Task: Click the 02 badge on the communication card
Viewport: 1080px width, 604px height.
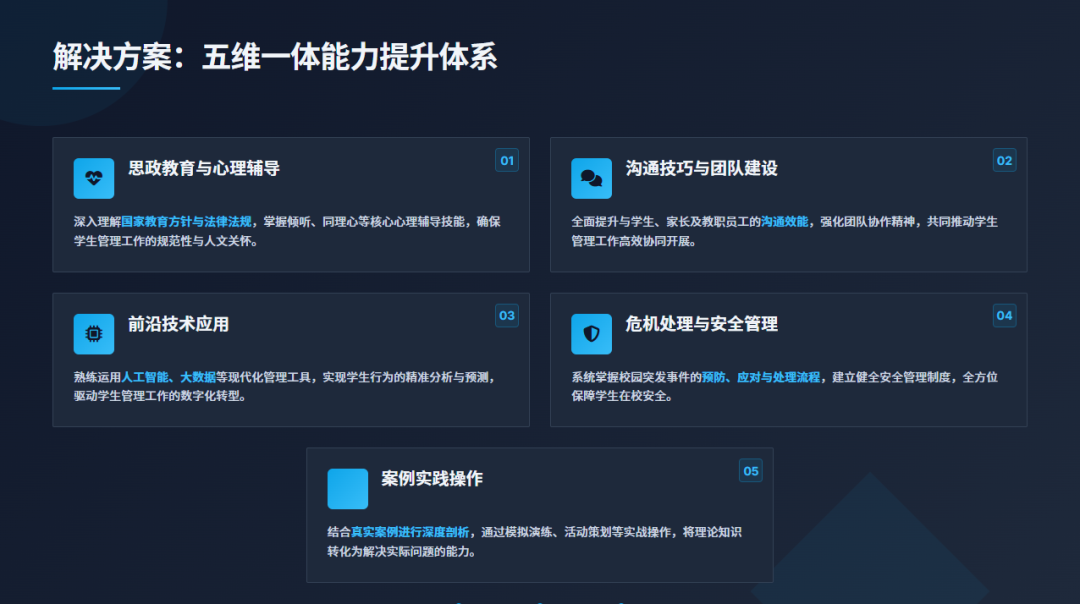Action: pos(1004,160)
